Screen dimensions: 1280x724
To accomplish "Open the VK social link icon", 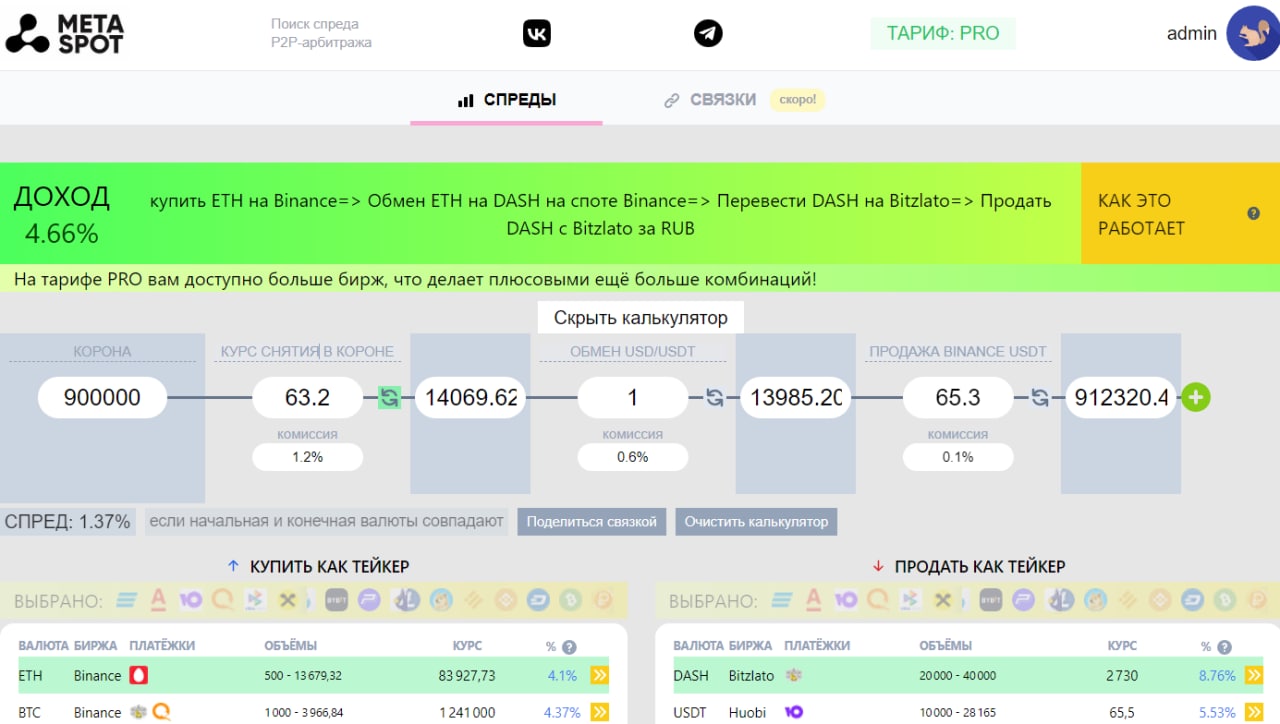I will [x=537, y=33].
